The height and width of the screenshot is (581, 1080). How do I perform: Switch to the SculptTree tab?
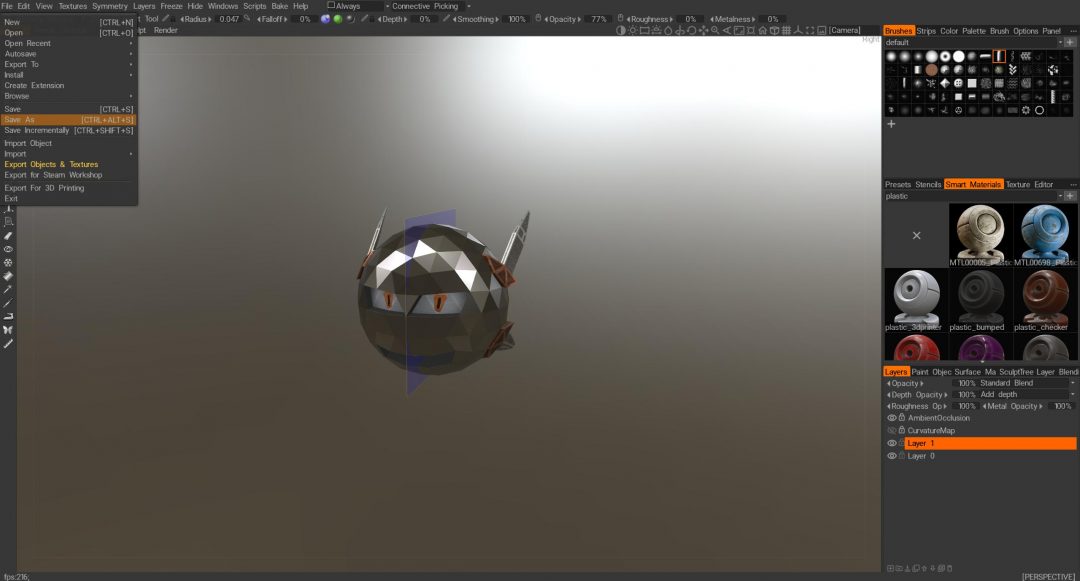(1016, 372)
